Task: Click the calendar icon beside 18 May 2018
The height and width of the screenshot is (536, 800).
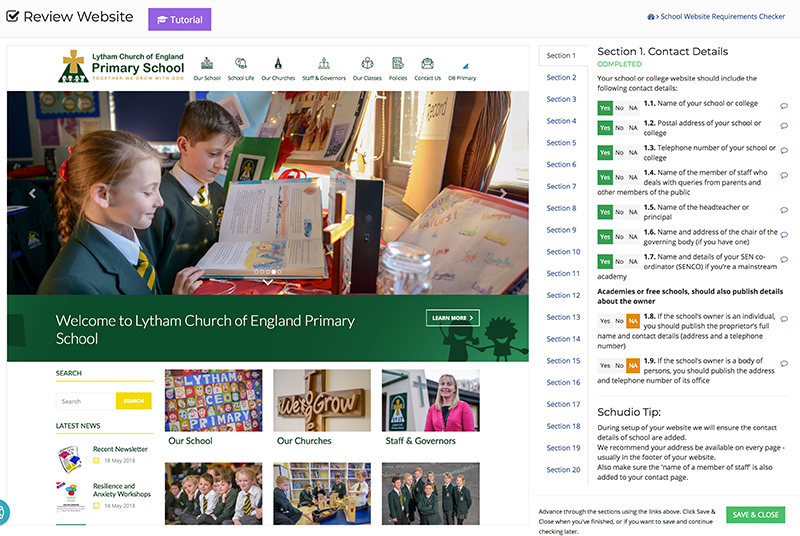Action: pyautogui.click(x=96, y=461)
